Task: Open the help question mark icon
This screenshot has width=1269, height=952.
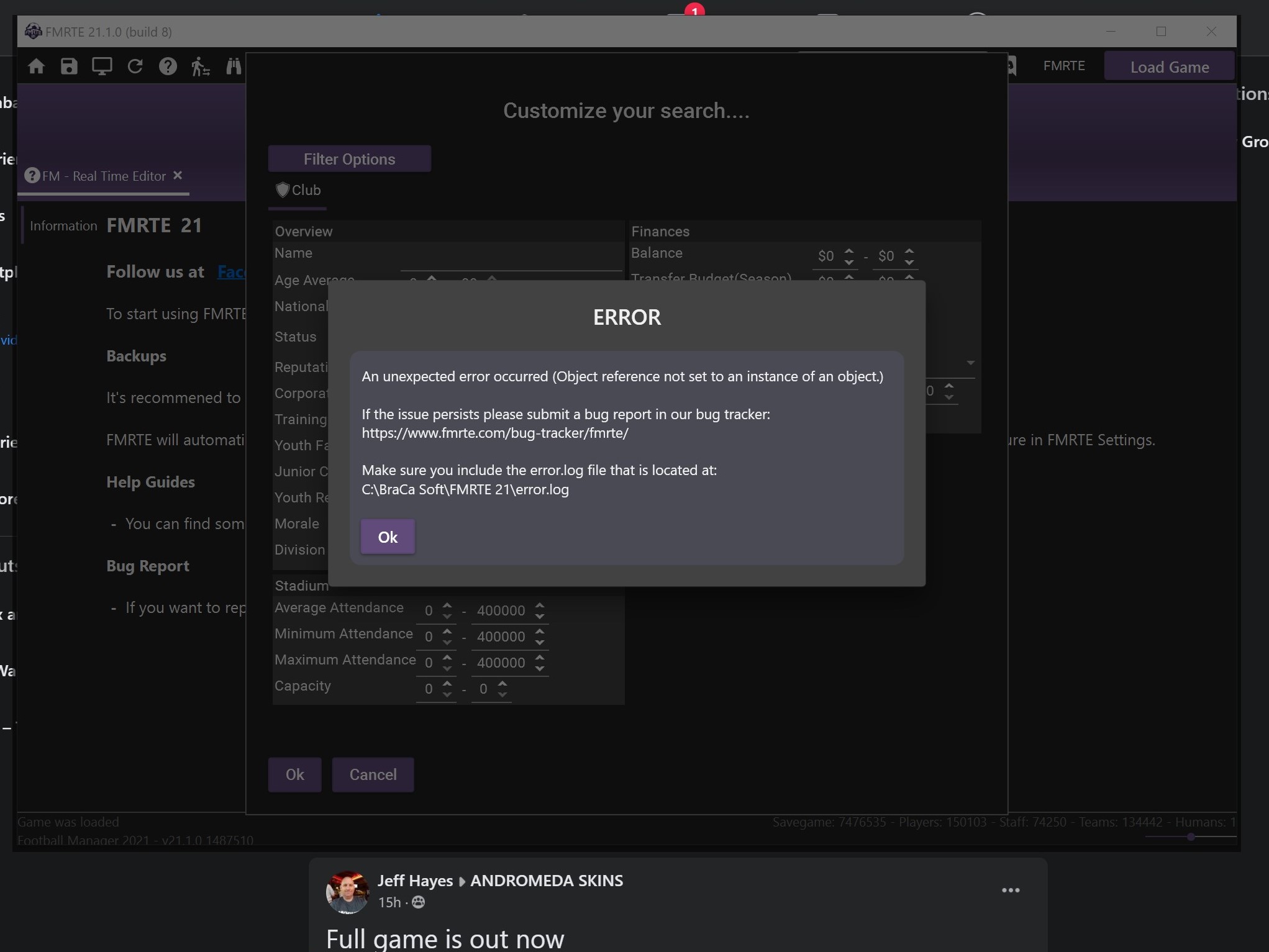Action: [x=168, y=66]
